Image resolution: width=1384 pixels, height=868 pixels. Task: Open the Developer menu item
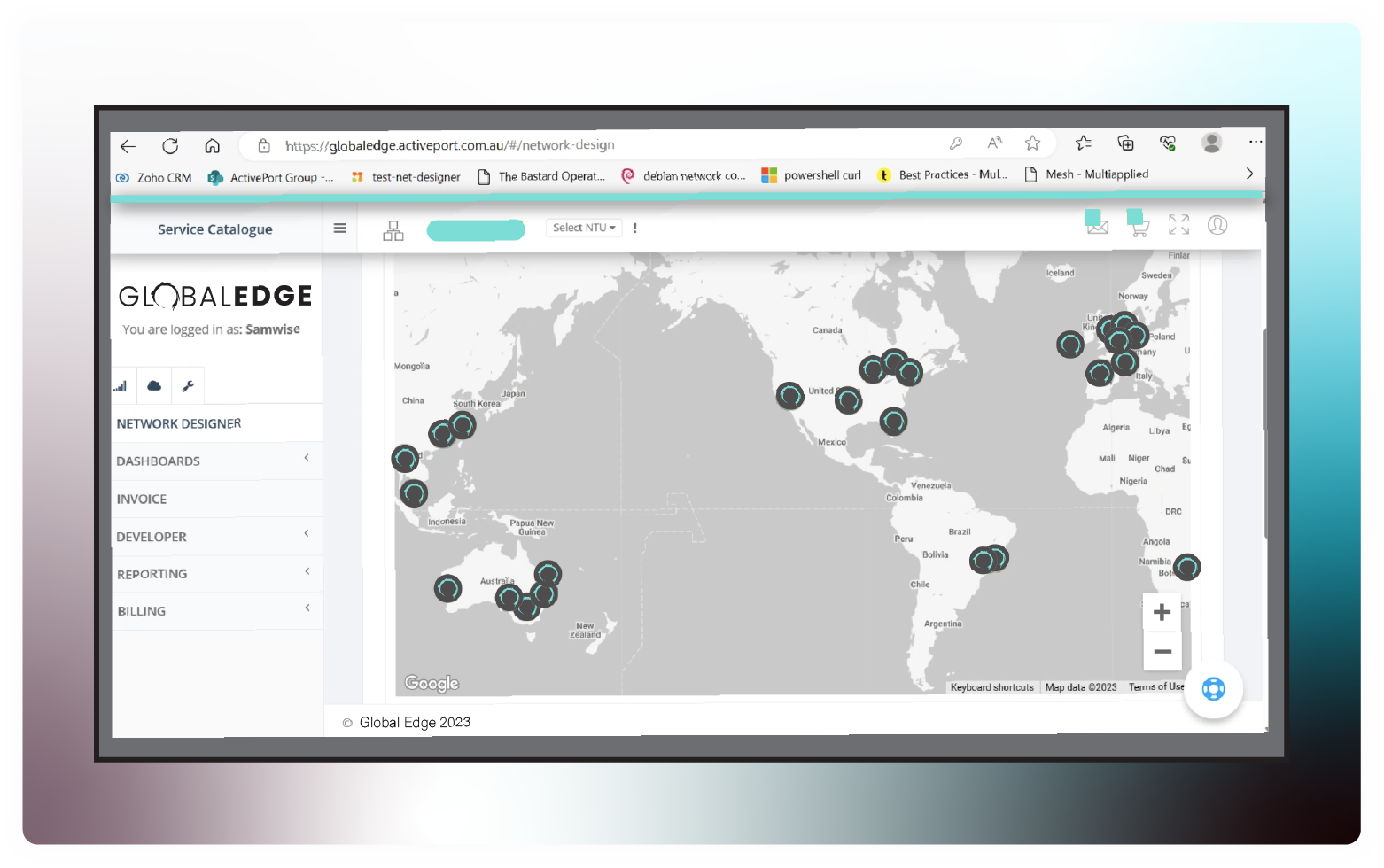click(217, 537)
